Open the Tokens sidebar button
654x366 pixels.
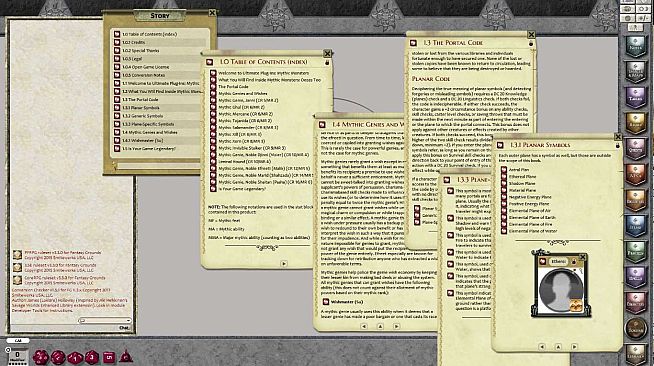636,327
